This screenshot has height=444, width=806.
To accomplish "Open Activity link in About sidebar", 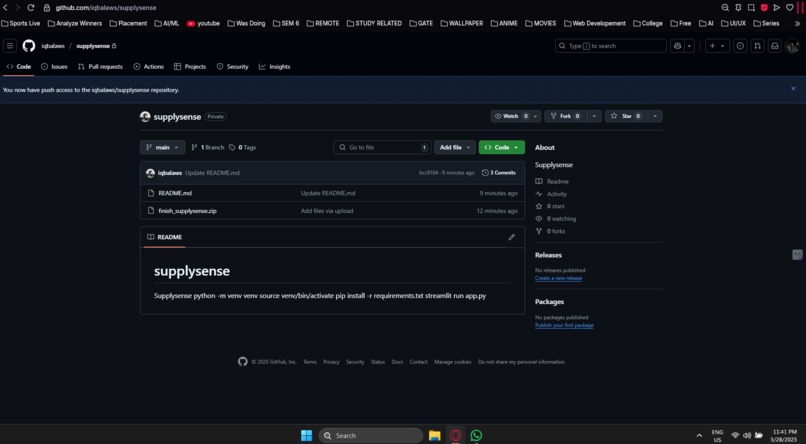I will [551, 194].
